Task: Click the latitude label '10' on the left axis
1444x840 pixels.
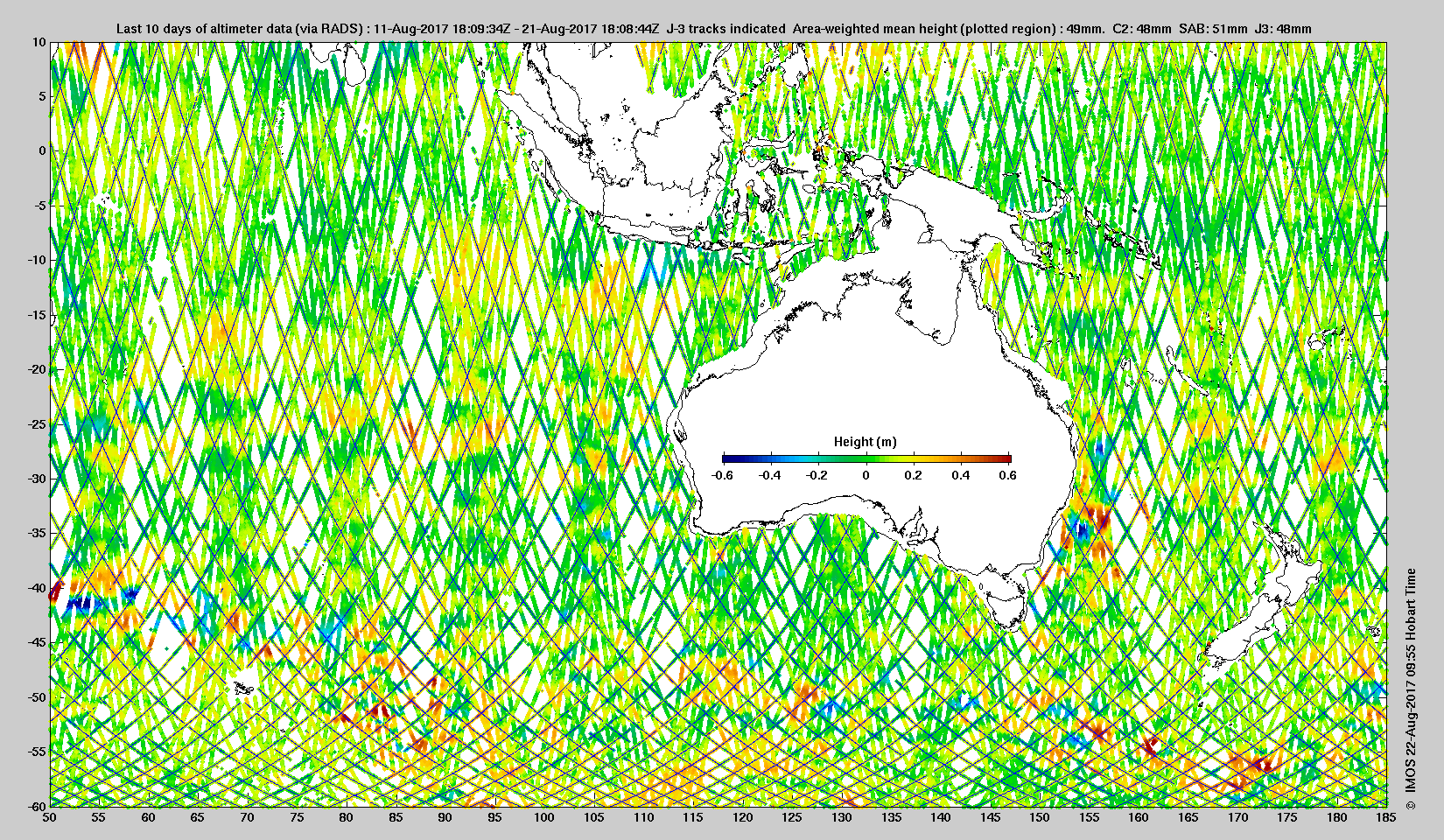Action: point(39,41)
